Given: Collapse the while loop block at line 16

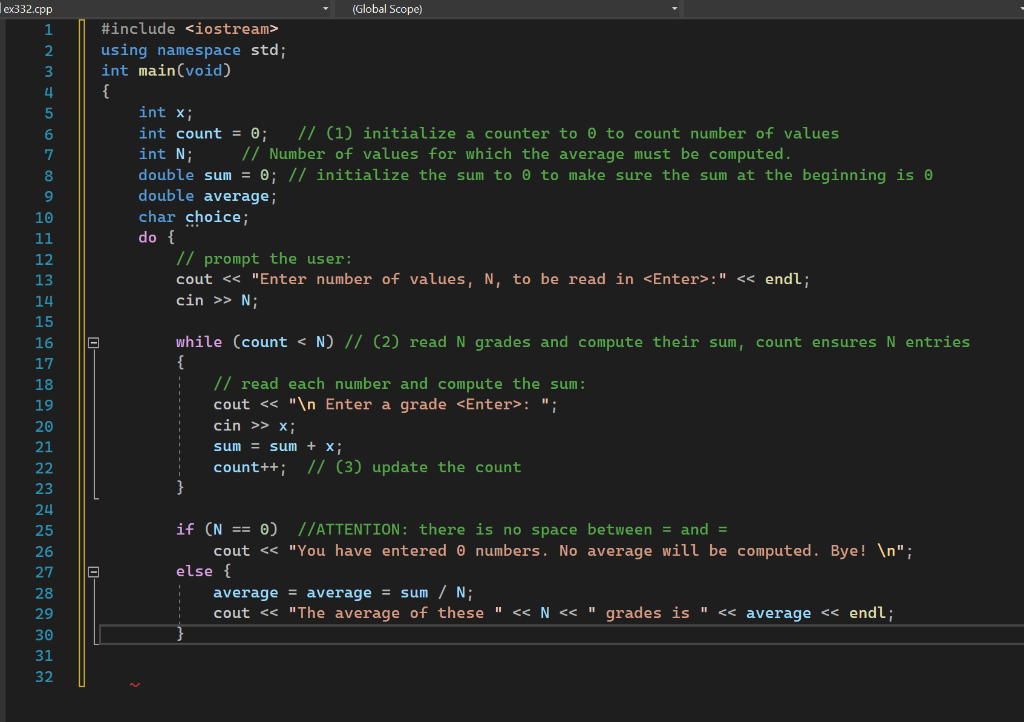Looking at the screenshot, I should (93, 342).
